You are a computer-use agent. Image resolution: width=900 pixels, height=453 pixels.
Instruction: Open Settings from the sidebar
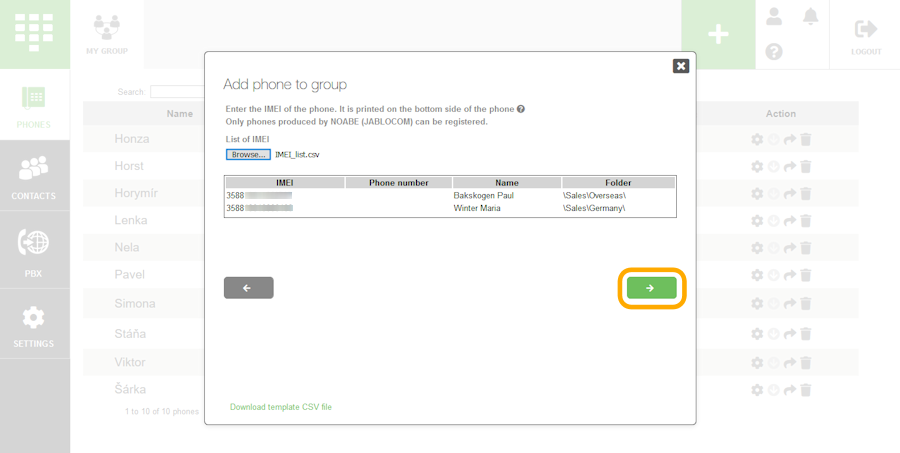tap(34, 325)
